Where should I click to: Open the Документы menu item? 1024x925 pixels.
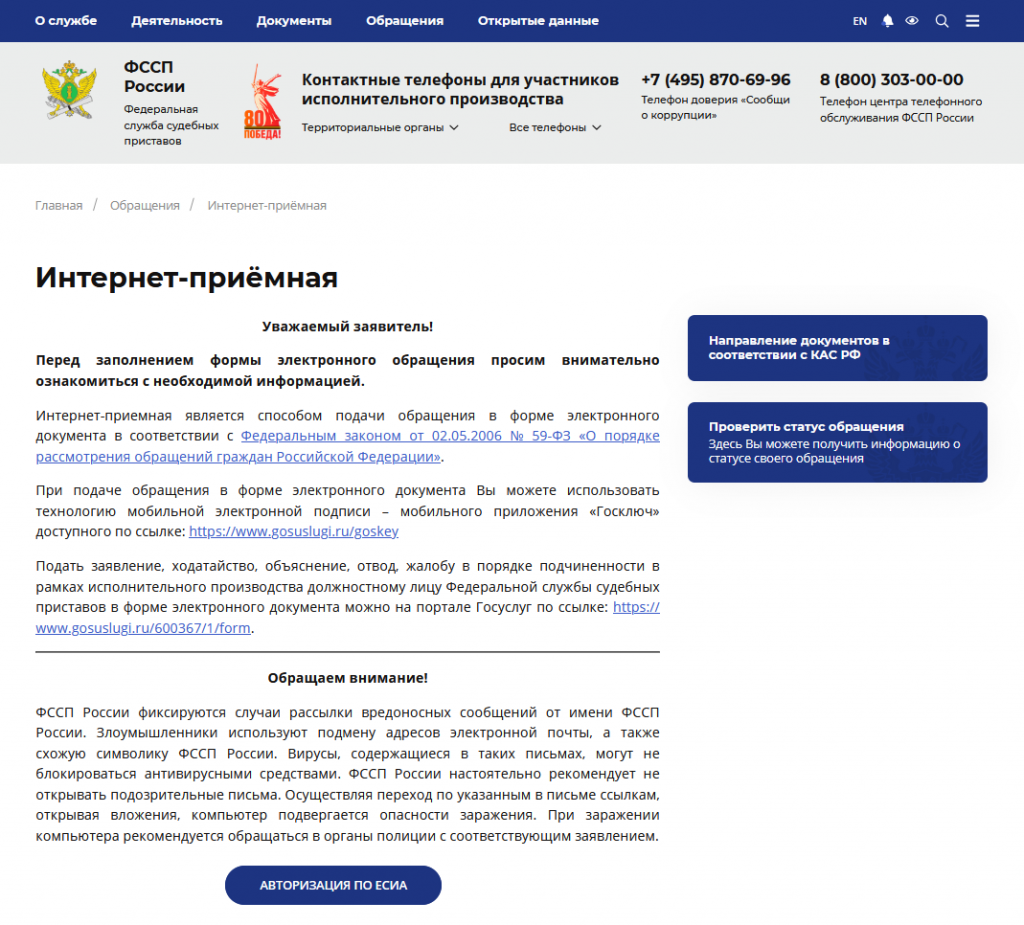coord(294,21)
